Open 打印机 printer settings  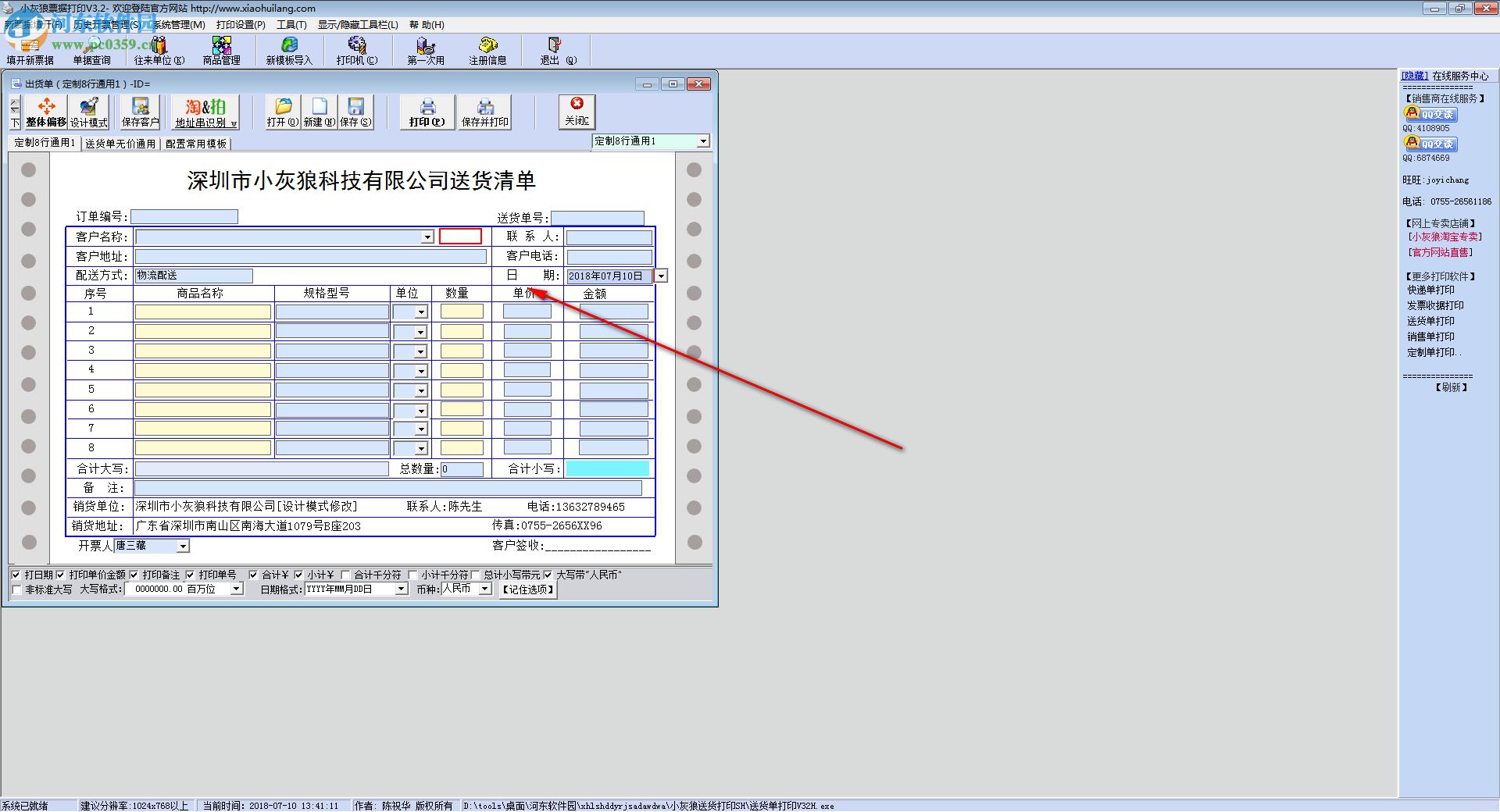tap(357, 51)
